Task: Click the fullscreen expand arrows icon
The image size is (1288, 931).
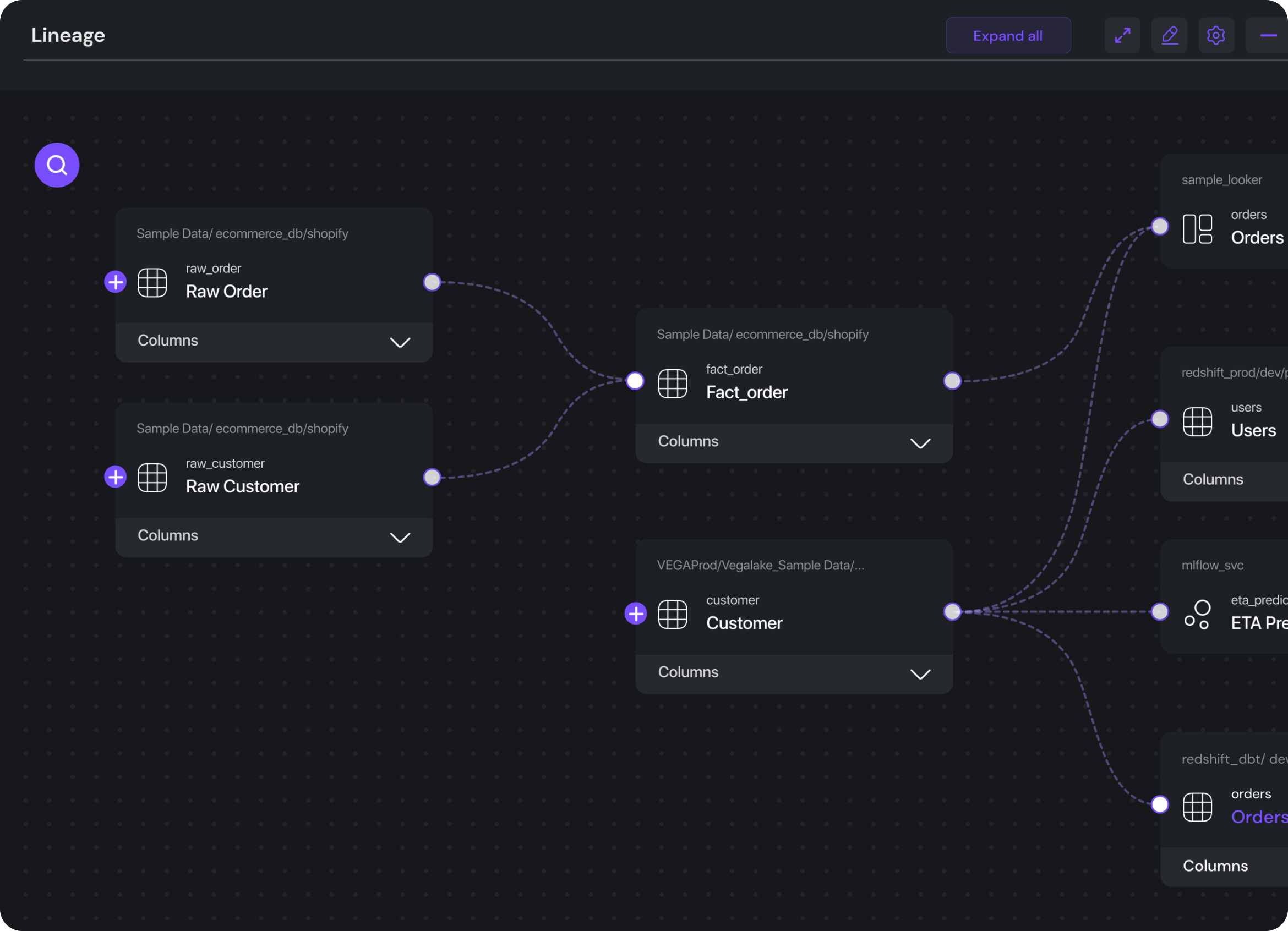Action: click(1122, 35)
